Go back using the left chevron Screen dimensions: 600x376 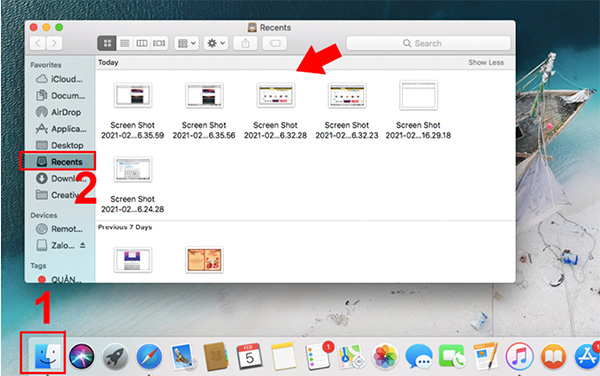38,43
